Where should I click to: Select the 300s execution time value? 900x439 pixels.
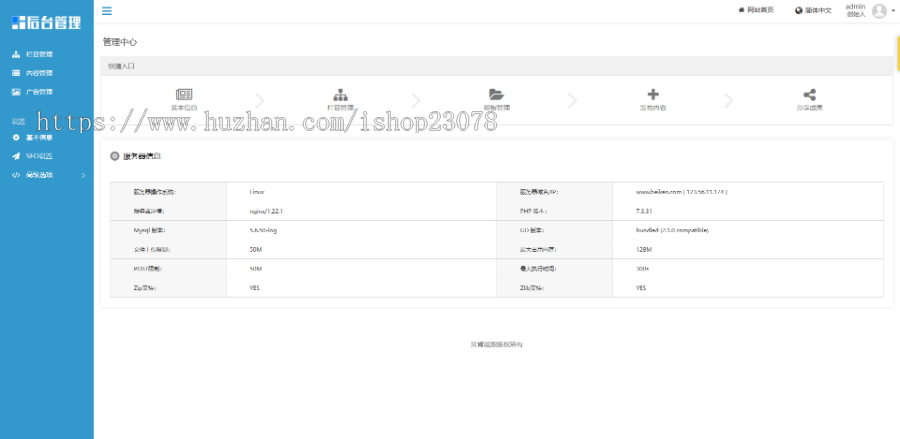pyautogui.click(x=642, y=269)
